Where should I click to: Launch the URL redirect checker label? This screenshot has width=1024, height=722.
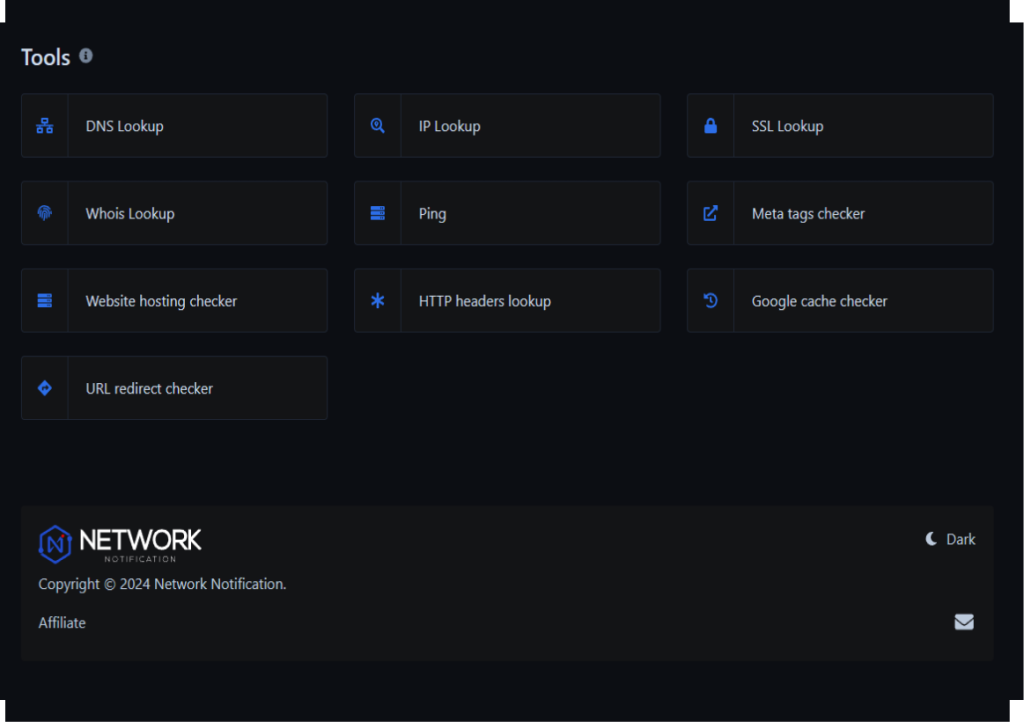[x=149, y=389]
